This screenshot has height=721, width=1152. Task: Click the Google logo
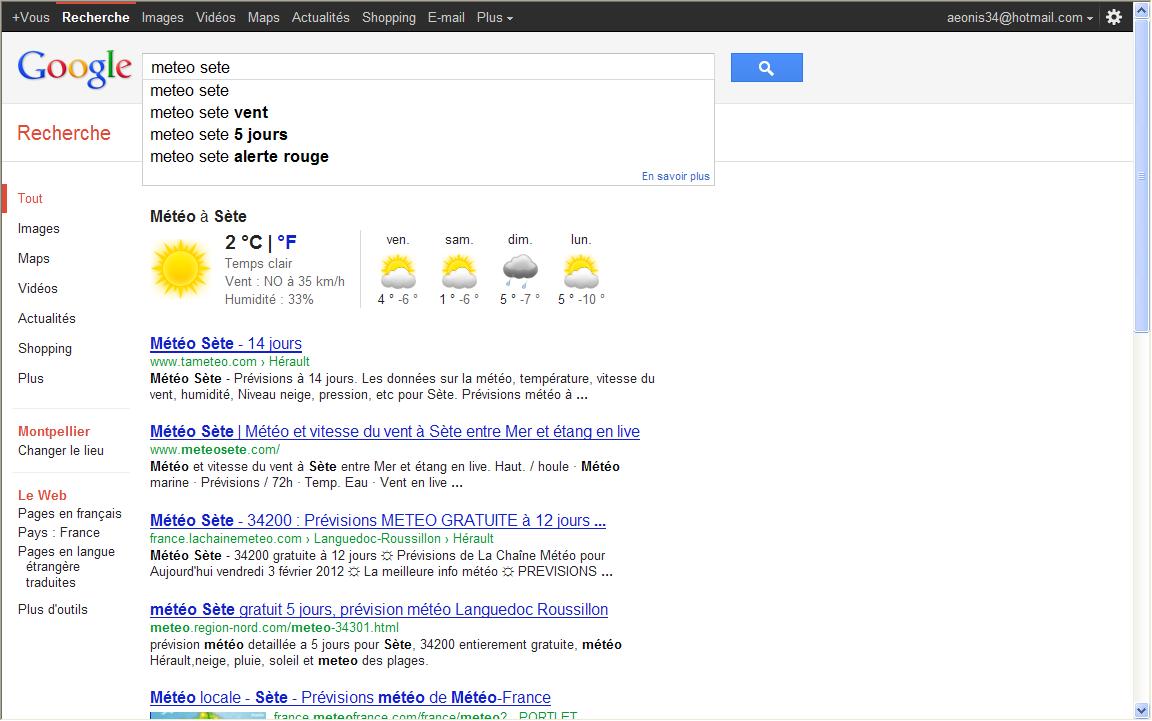(x=74, y=68)
